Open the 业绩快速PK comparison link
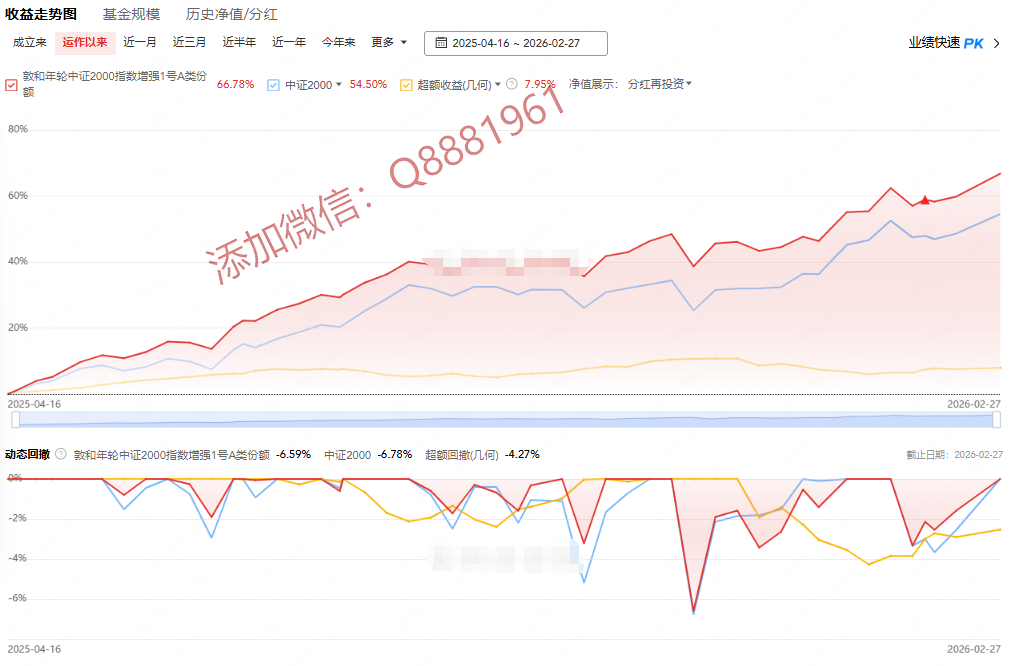Screen dimensions: 1012x666 pyautogui.click(x=946, y=43)
